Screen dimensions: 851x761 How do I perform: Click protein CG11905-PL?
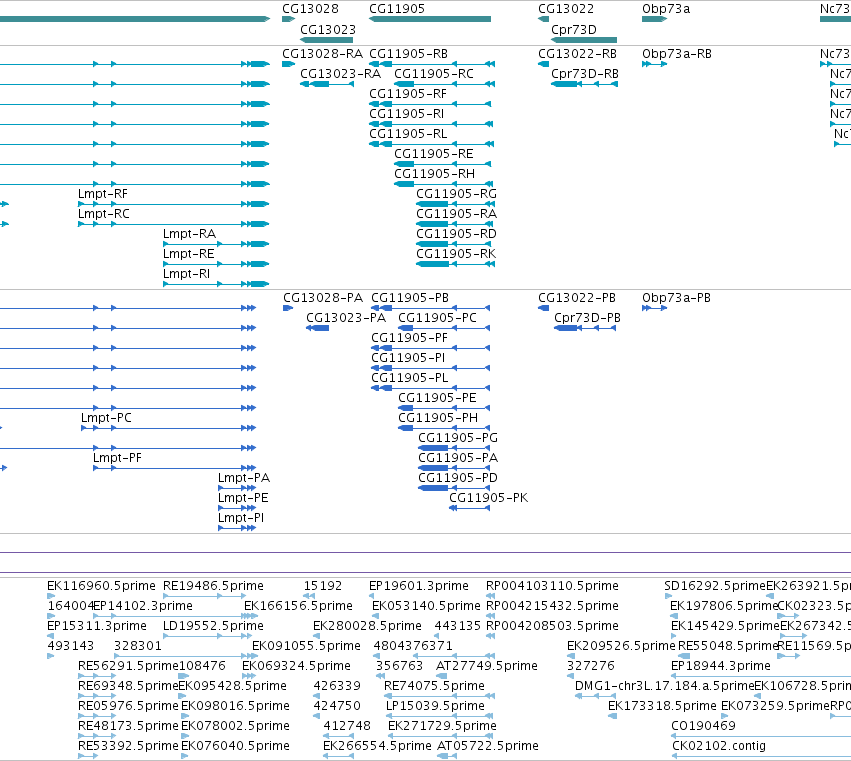click(410, 378)
